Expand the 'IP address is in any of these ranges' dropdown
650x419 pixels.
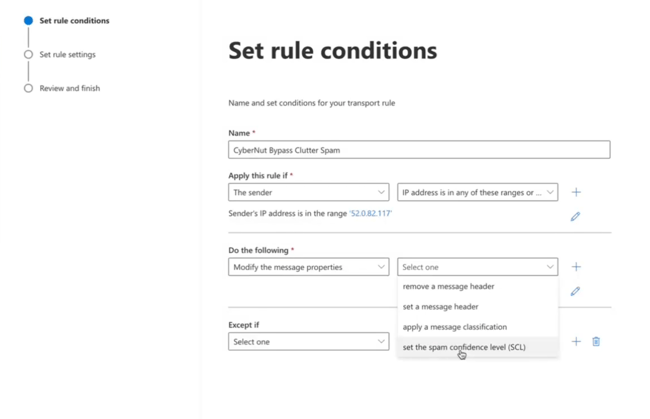click(x=477, y=192)
